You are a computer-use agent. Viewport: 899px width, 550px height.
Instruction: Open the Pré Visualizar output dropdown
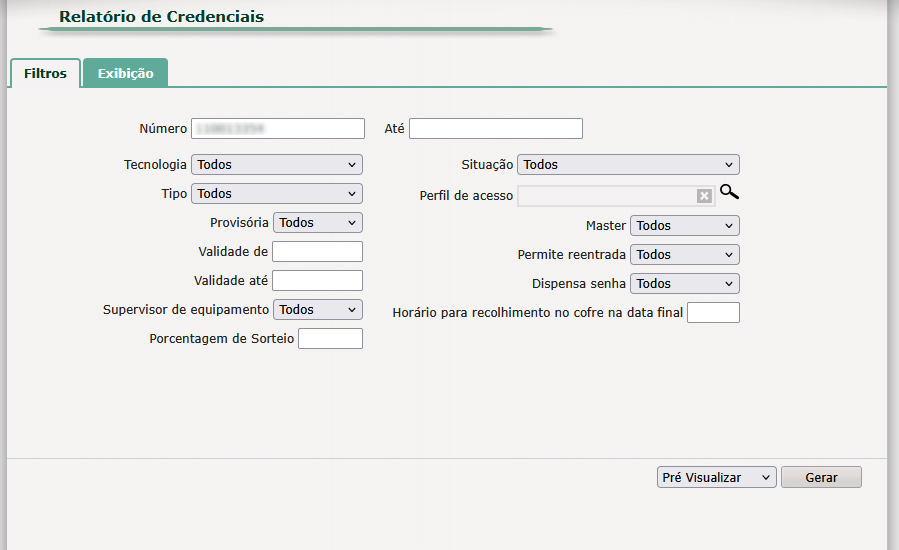point(717,477)
